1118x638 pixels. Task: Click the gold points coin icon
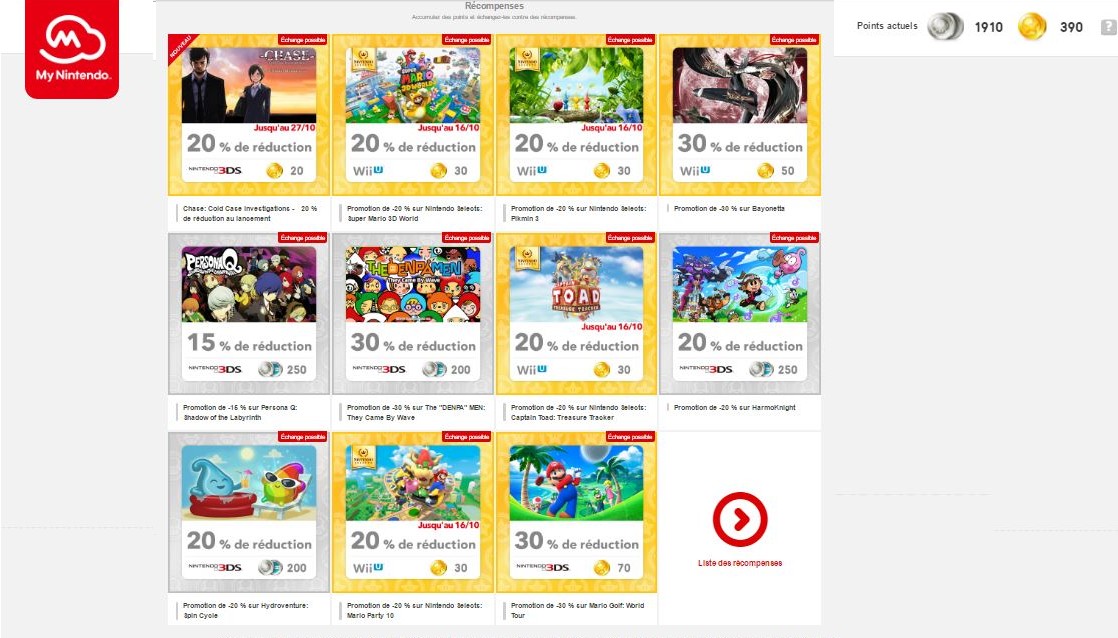tap(1031, 26)
